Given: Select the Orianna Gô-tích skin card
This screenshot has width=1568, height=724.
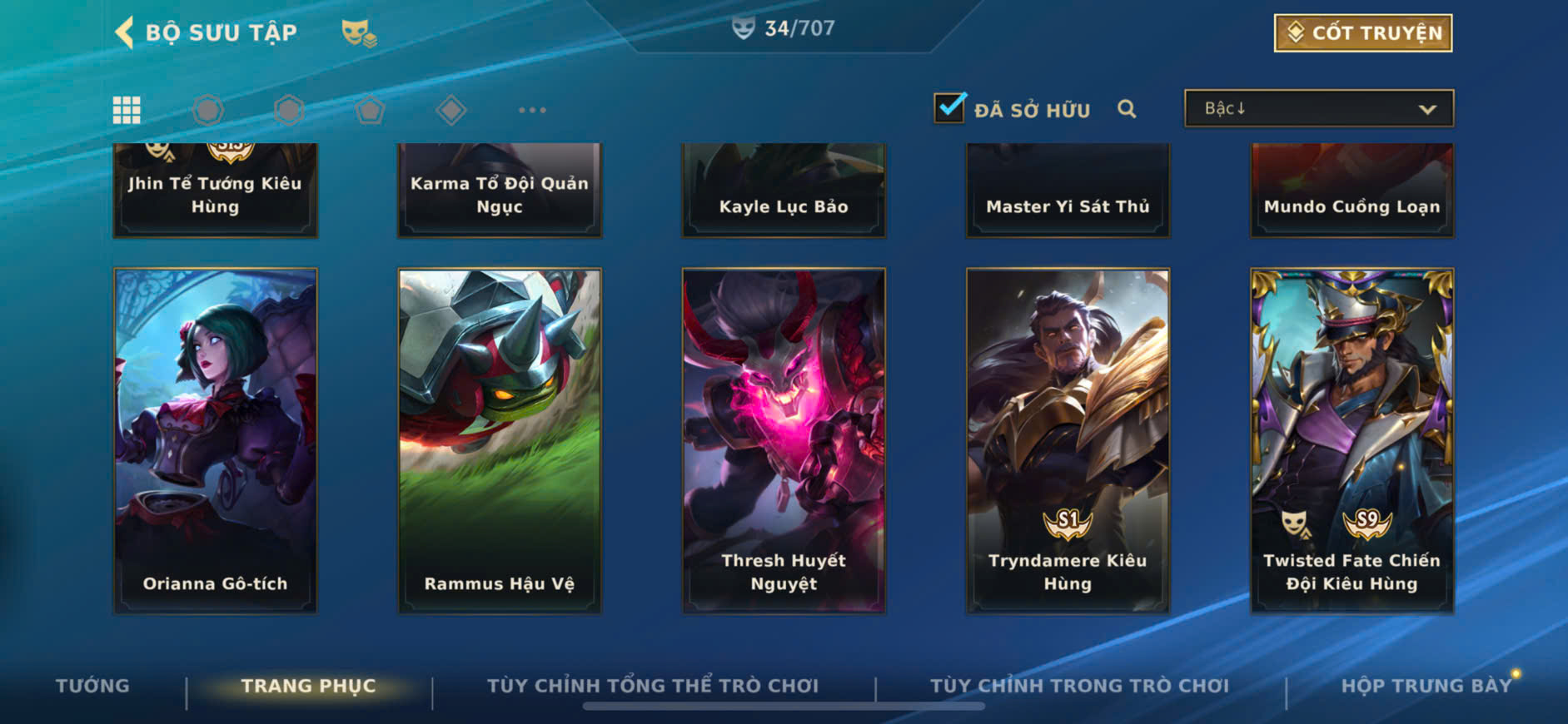Looking at the screenshot, I should 215,440.
